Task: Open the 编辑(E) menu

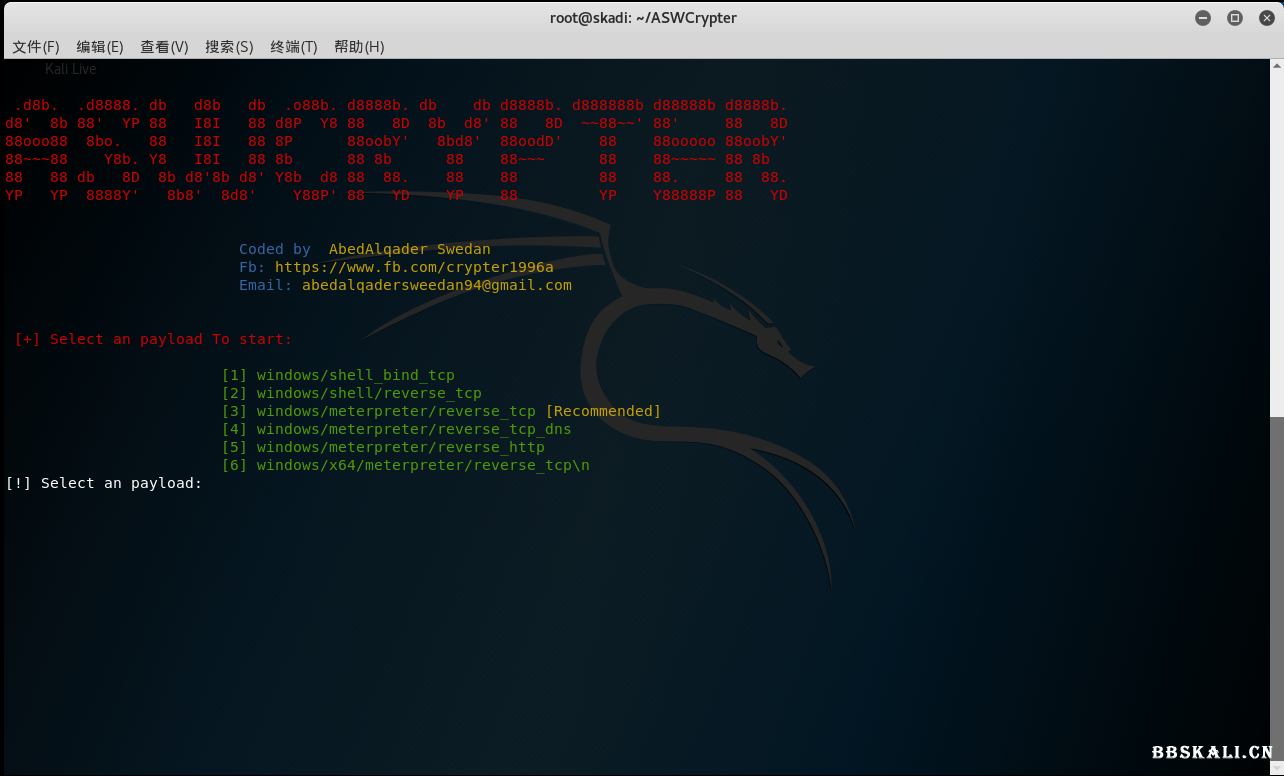Action: tap(100, 47)
